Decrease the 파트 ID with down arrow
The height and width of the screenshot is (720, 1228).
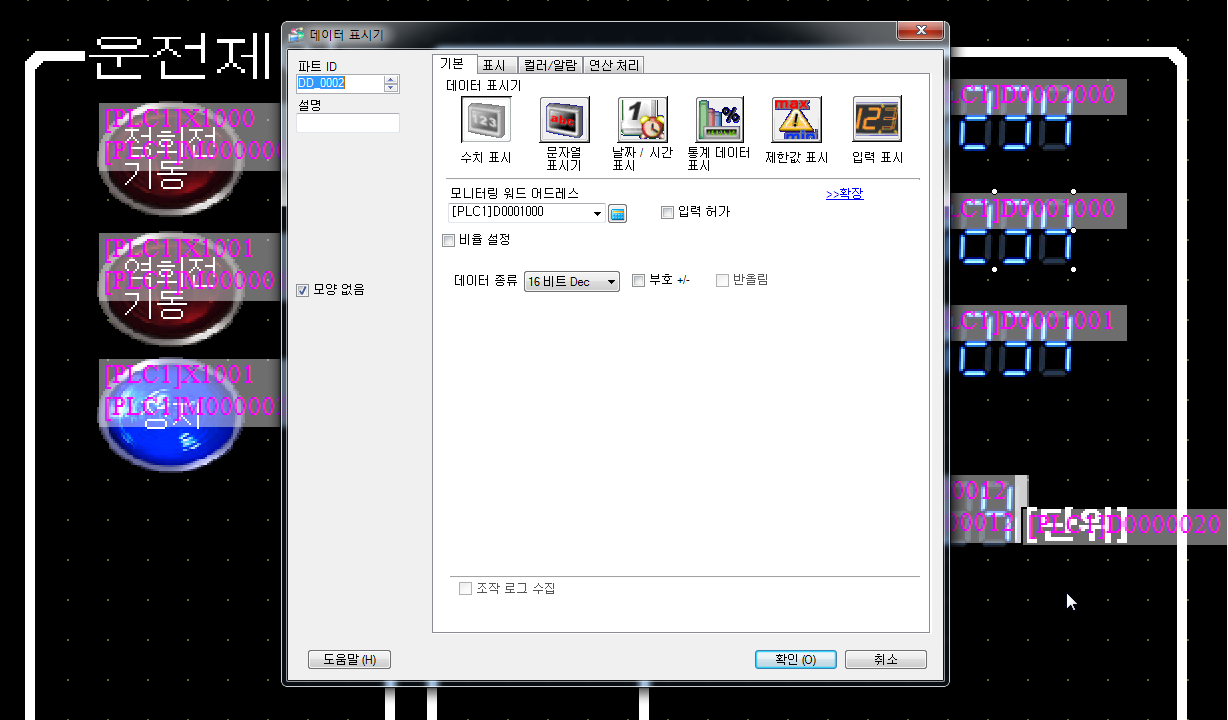pyautogui.click(x=391, y=89)
